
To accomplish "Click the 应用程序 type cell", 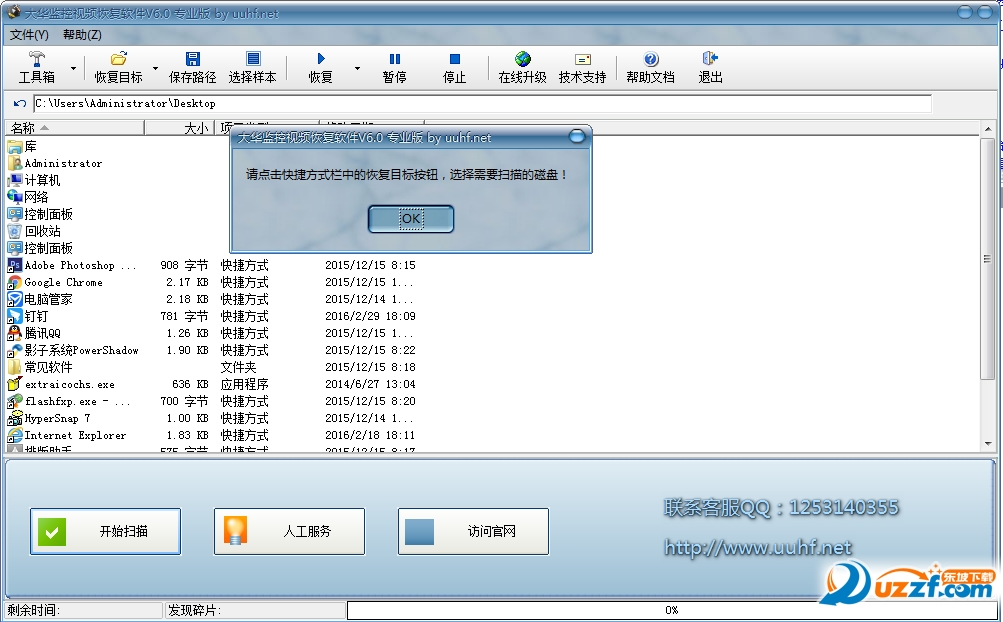I will [244, 384].
